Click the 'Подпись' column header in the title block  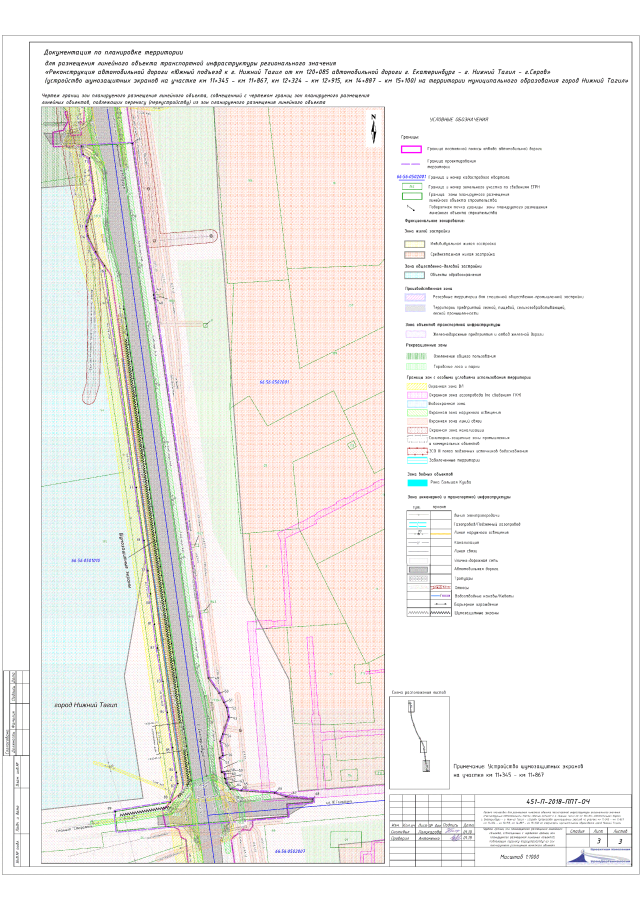point(452,825)
